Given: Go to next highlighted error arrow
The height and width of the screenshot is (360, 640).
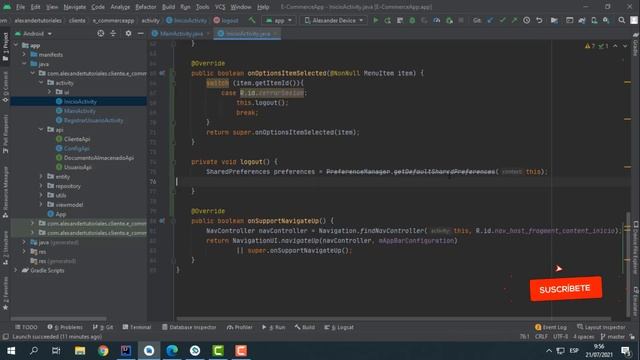Looking at the screenshot, I should coord(625,46).
